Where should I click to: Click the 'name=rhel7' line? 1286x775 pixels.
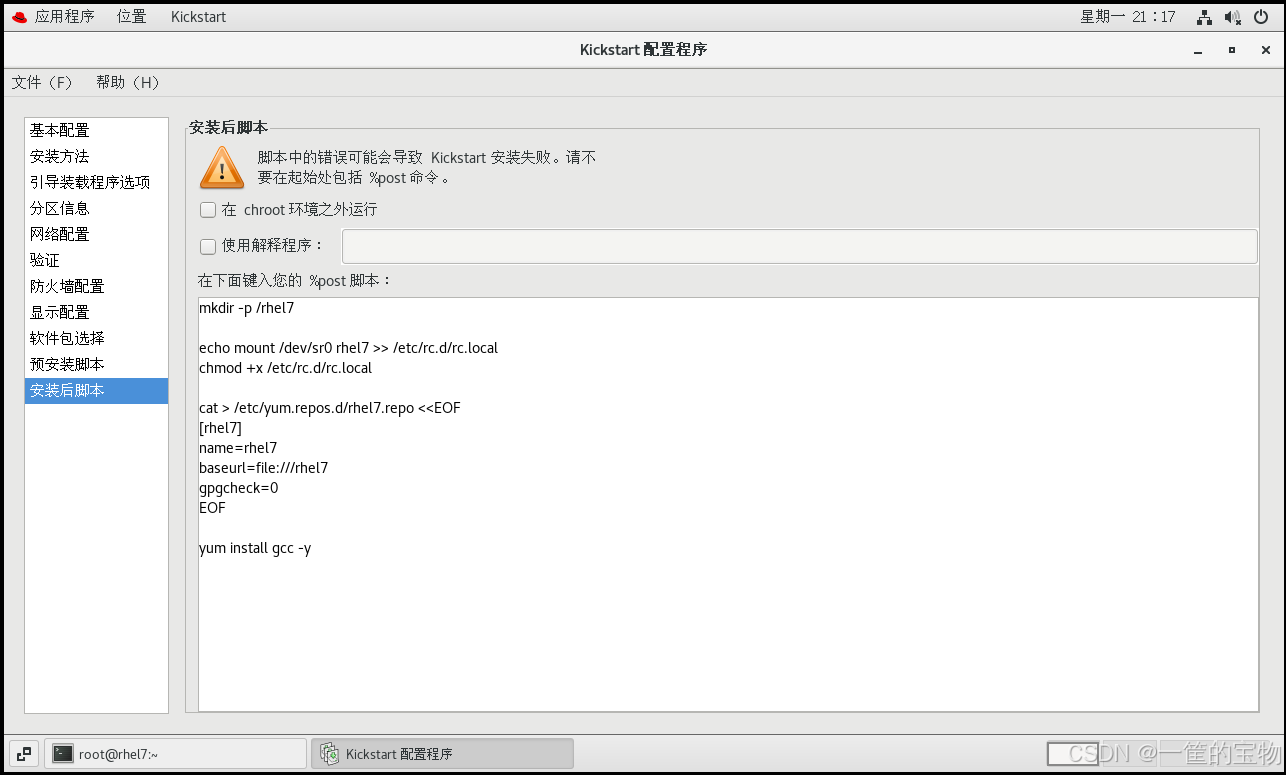click(238, 448)
